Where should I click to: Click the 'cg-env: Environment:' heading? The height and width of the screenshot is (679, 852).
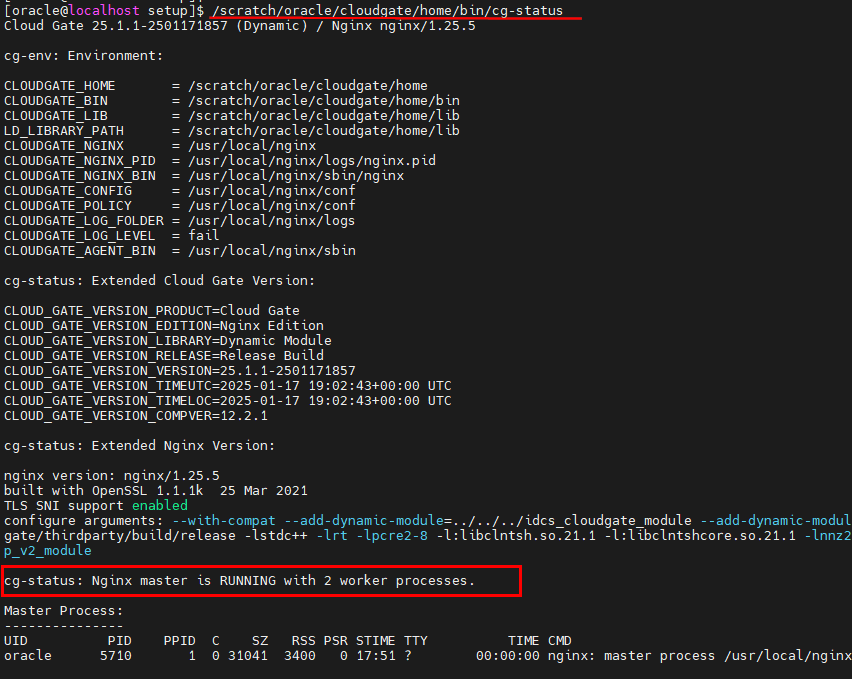click(x=83, y=55)
